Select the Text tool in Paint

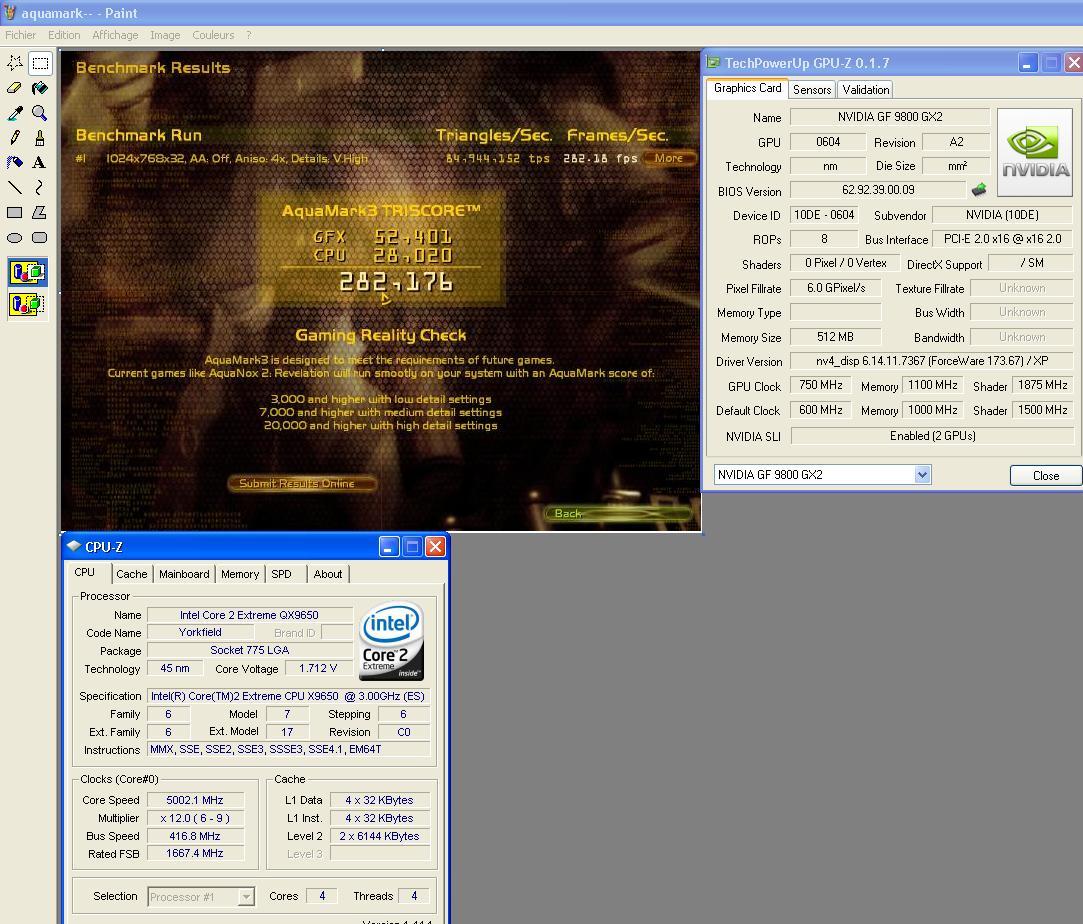coord(40,163)
